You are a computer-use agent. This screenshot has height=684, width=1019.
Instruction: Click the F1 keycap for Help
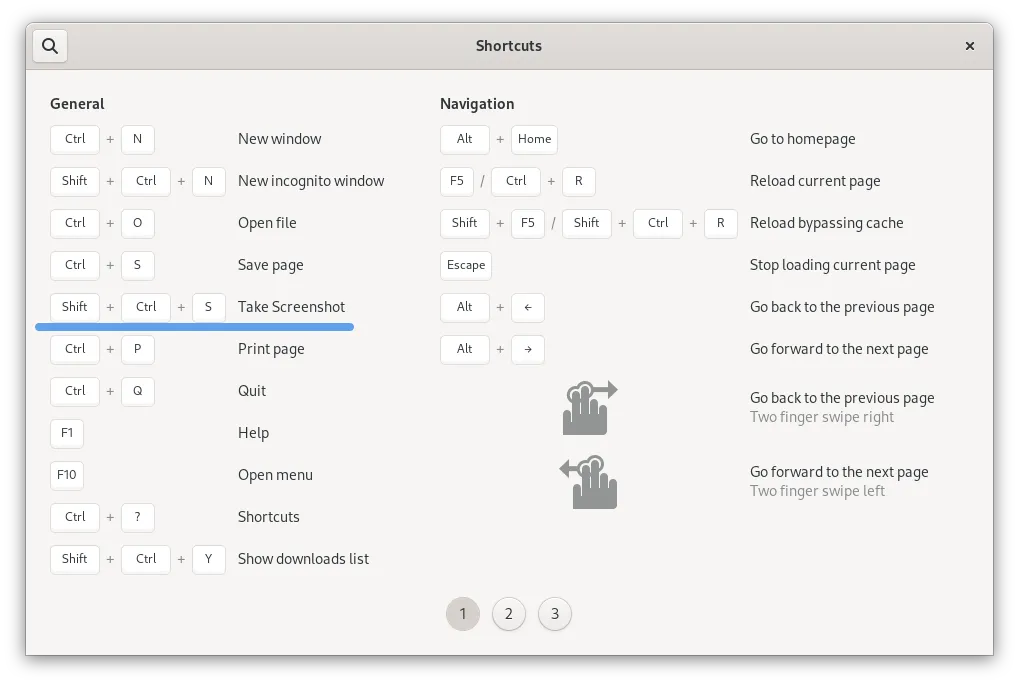pos(67,433)
